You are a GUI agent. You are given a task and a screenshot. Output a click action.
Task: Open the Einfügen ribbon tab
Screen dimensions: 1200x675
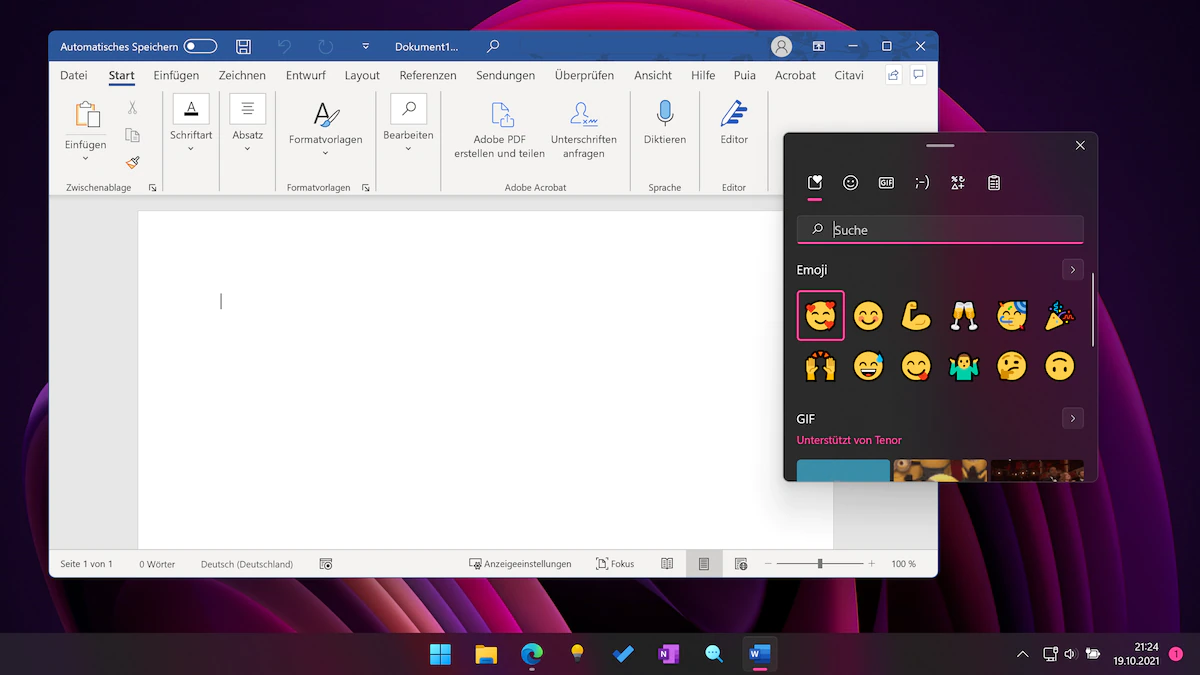coord(176,75)
